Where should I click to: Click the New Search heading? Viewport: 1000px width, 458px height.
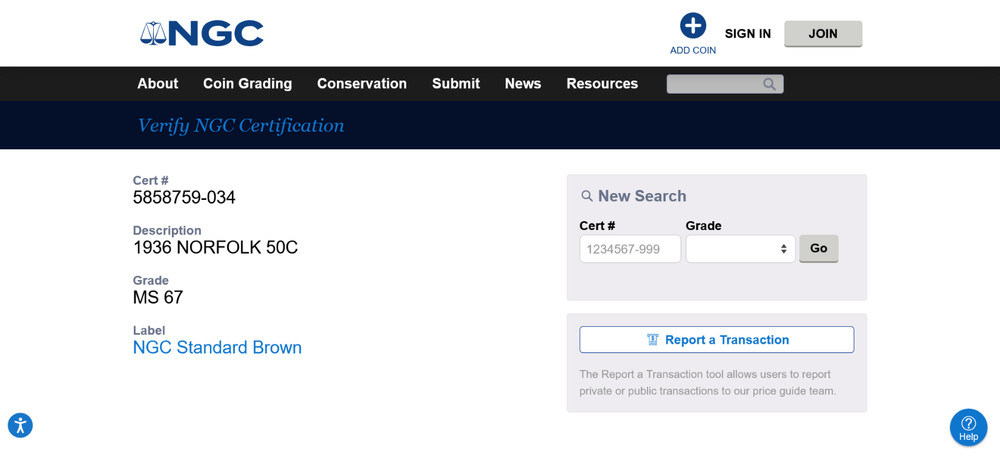[x=642, y=196]
